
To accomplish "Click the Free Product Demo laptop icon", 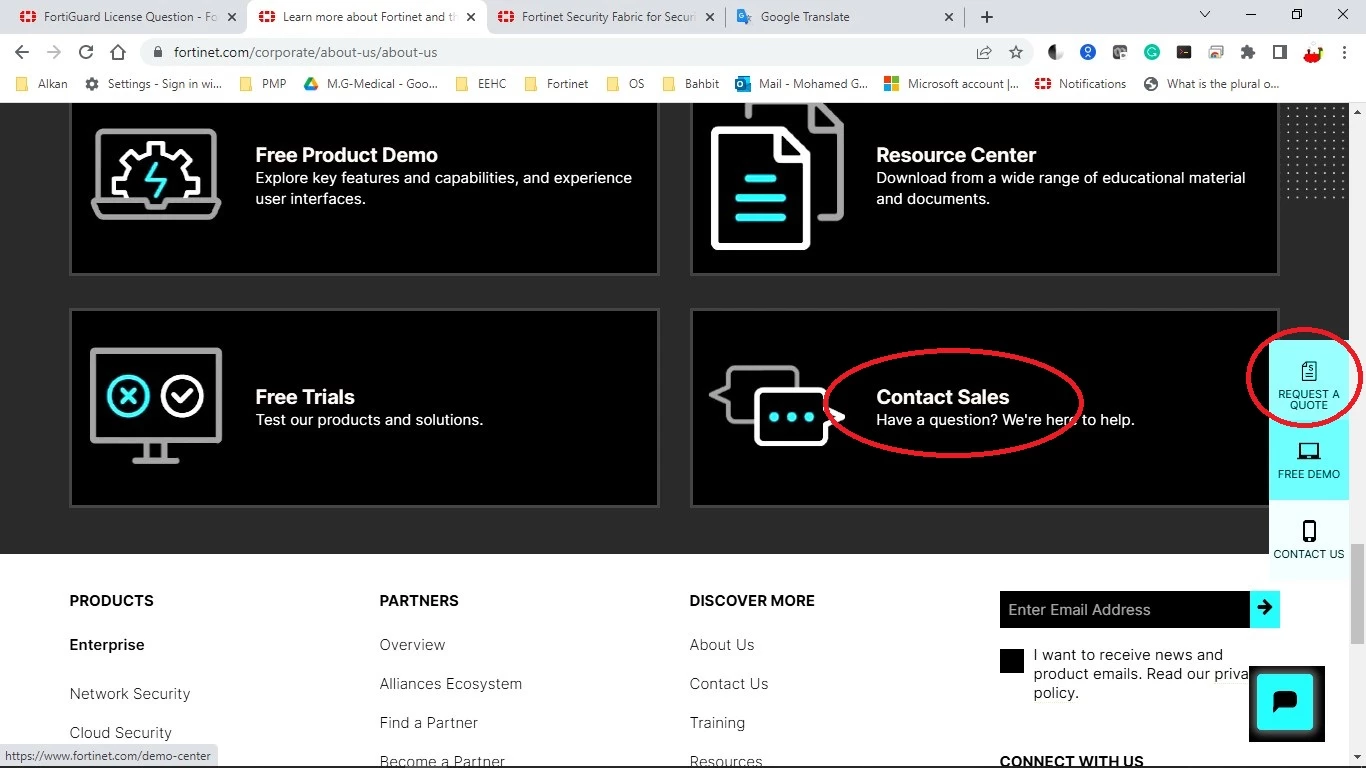I will [x=156, y=174].
